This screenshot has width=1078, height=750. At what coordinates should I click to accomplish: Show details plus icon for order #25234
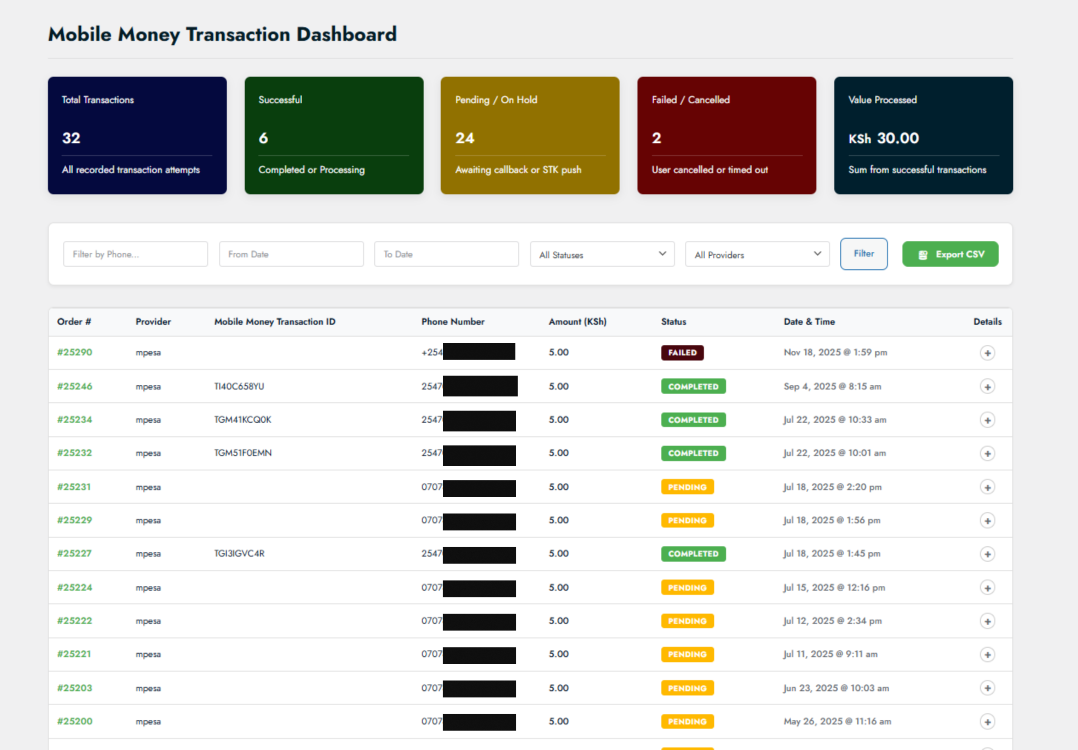(987, 420)
